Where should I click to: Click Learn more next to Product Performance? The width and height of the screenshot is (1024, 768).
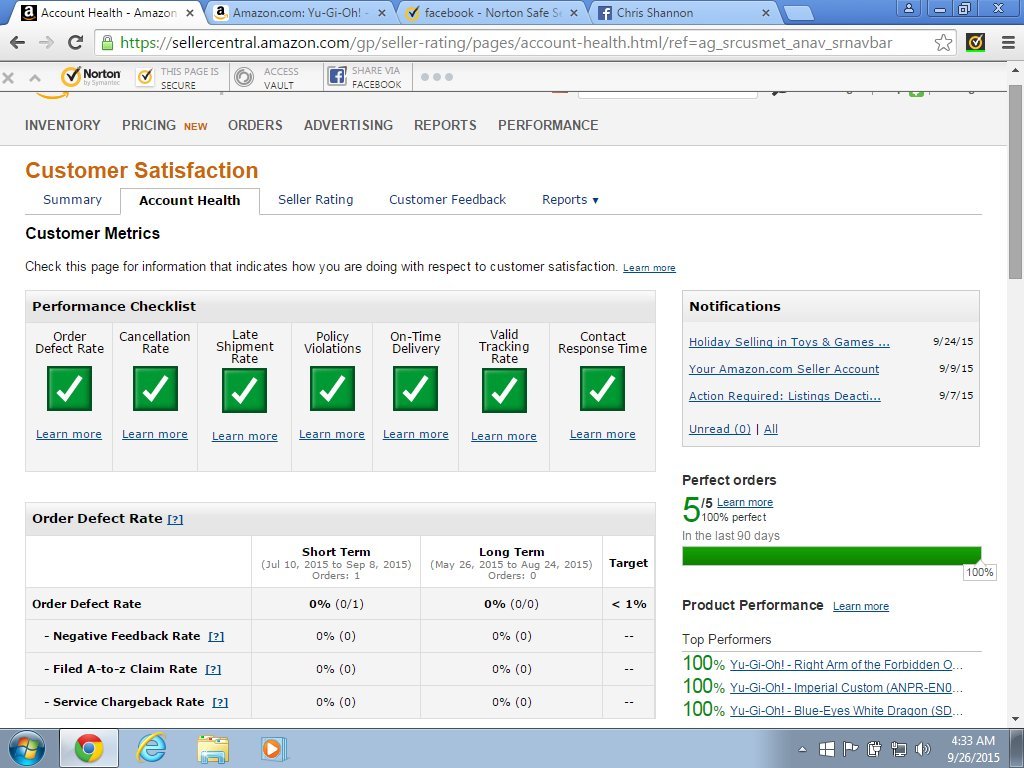coord(861,606)
